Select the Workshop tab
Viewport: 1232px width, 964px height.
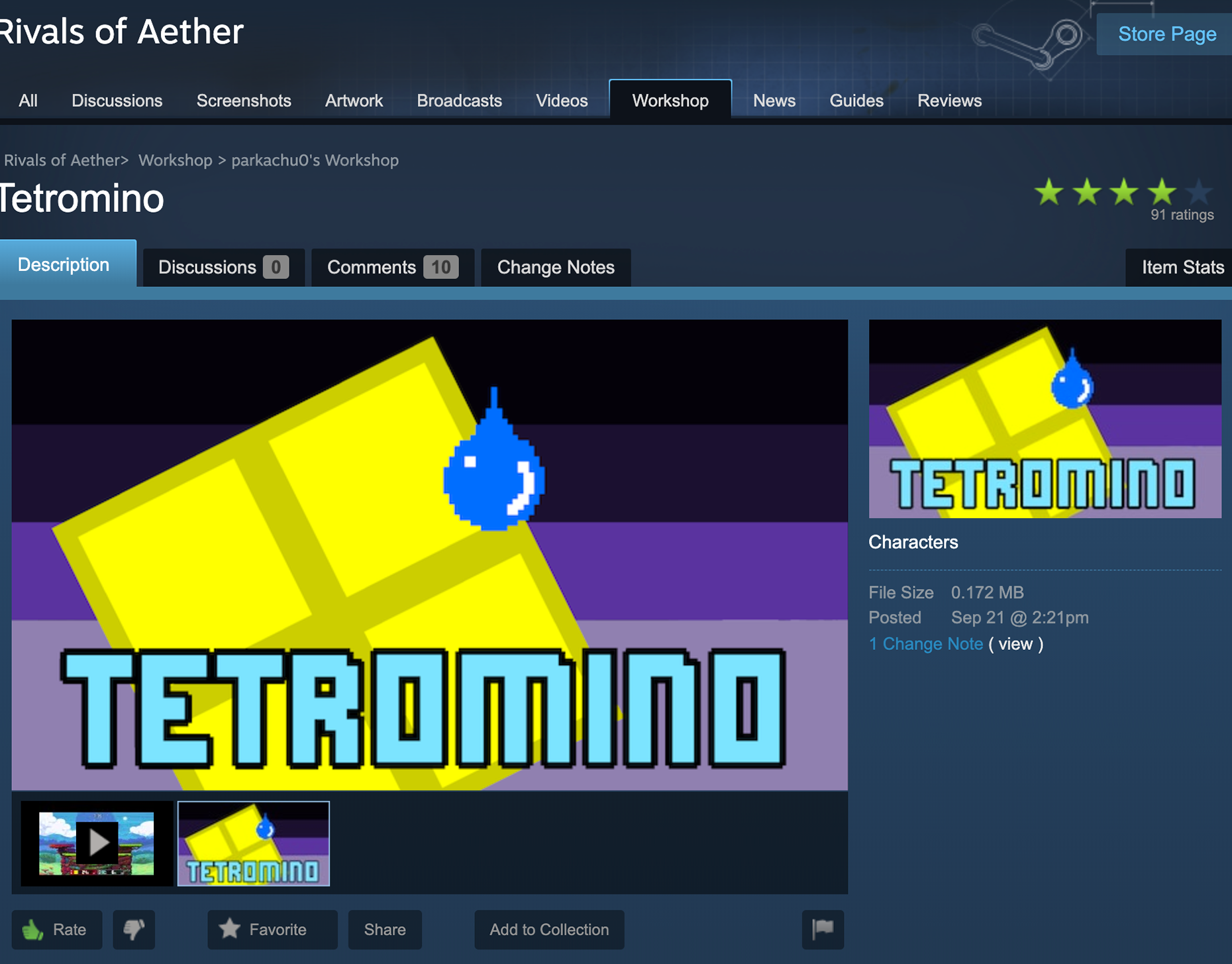coord(670,100)
